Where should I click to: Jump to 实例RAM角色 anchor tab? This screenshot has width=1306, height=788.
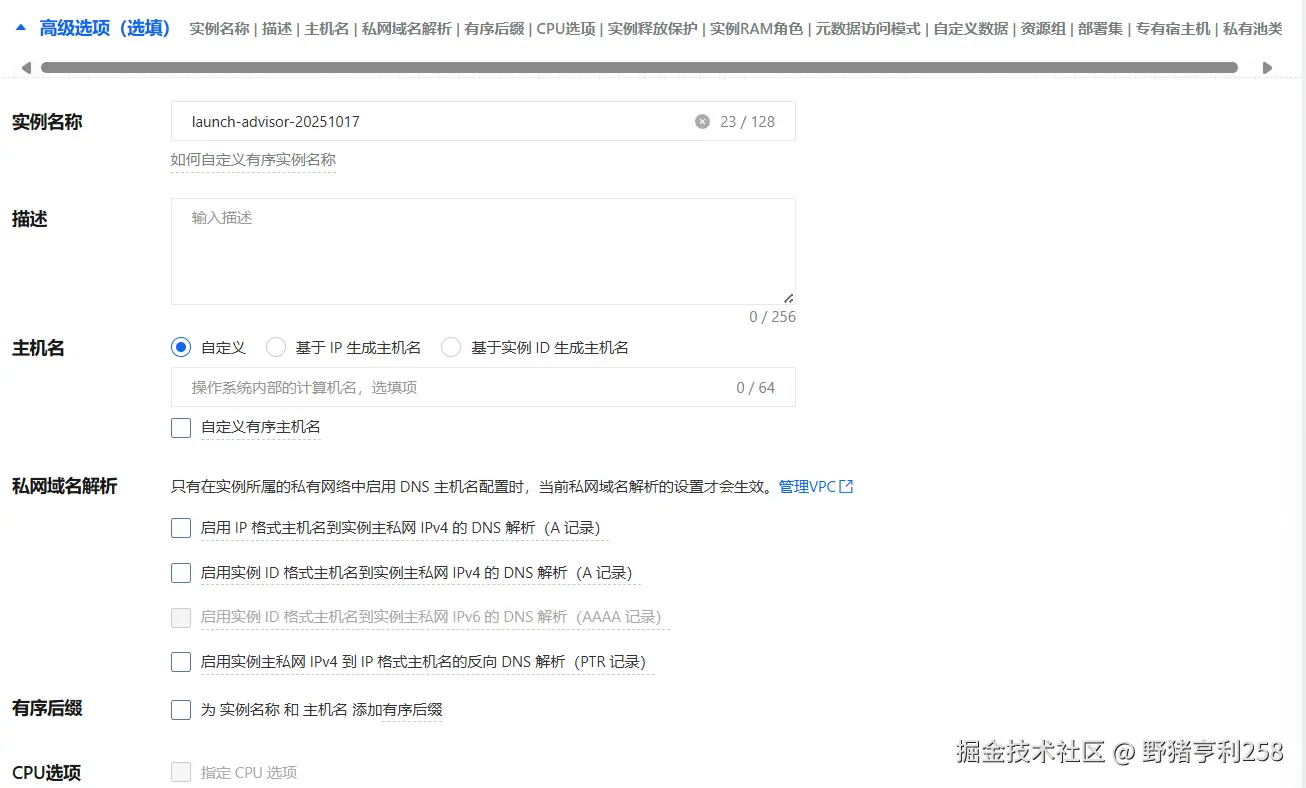point(756,29)
